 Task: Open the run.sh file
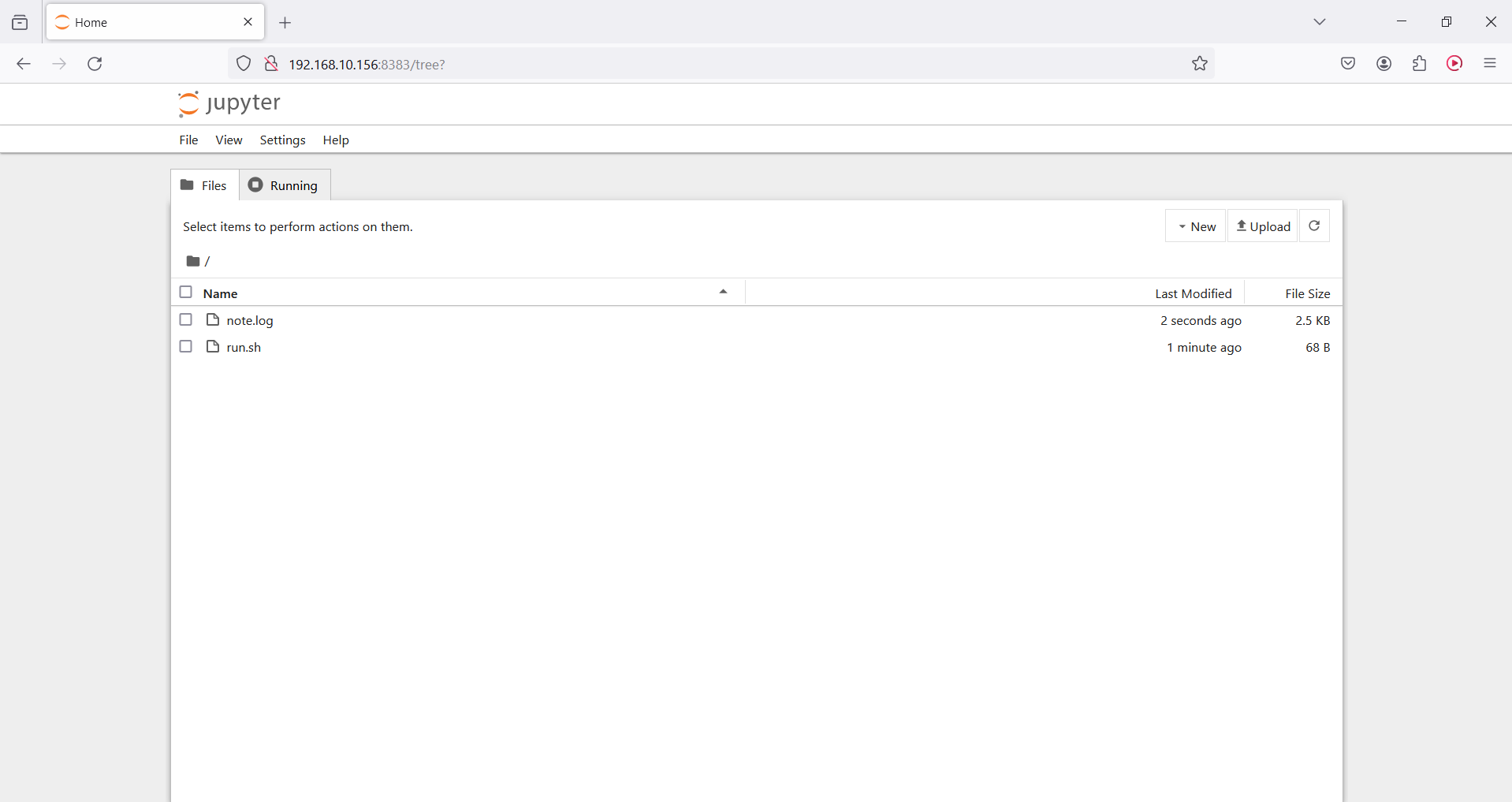(x=244, y=347)
